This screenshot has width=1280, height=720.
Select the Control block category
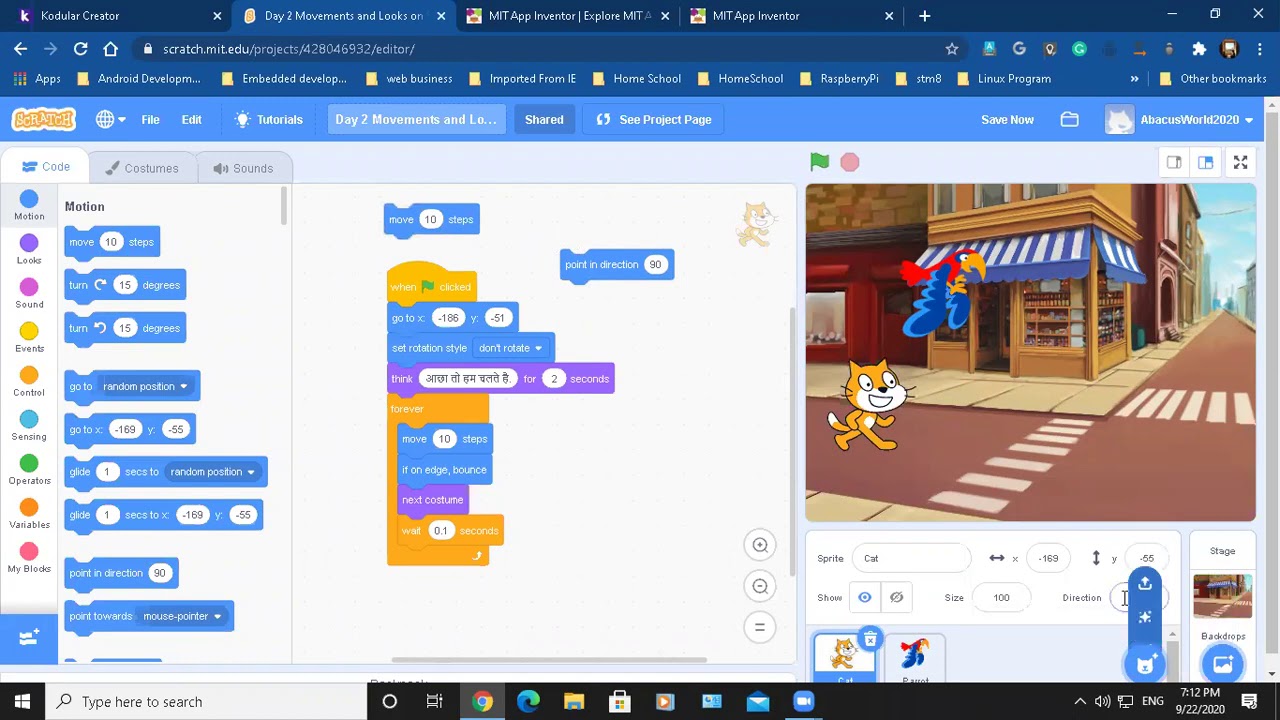pyautogui.click(x=29, y=381)
